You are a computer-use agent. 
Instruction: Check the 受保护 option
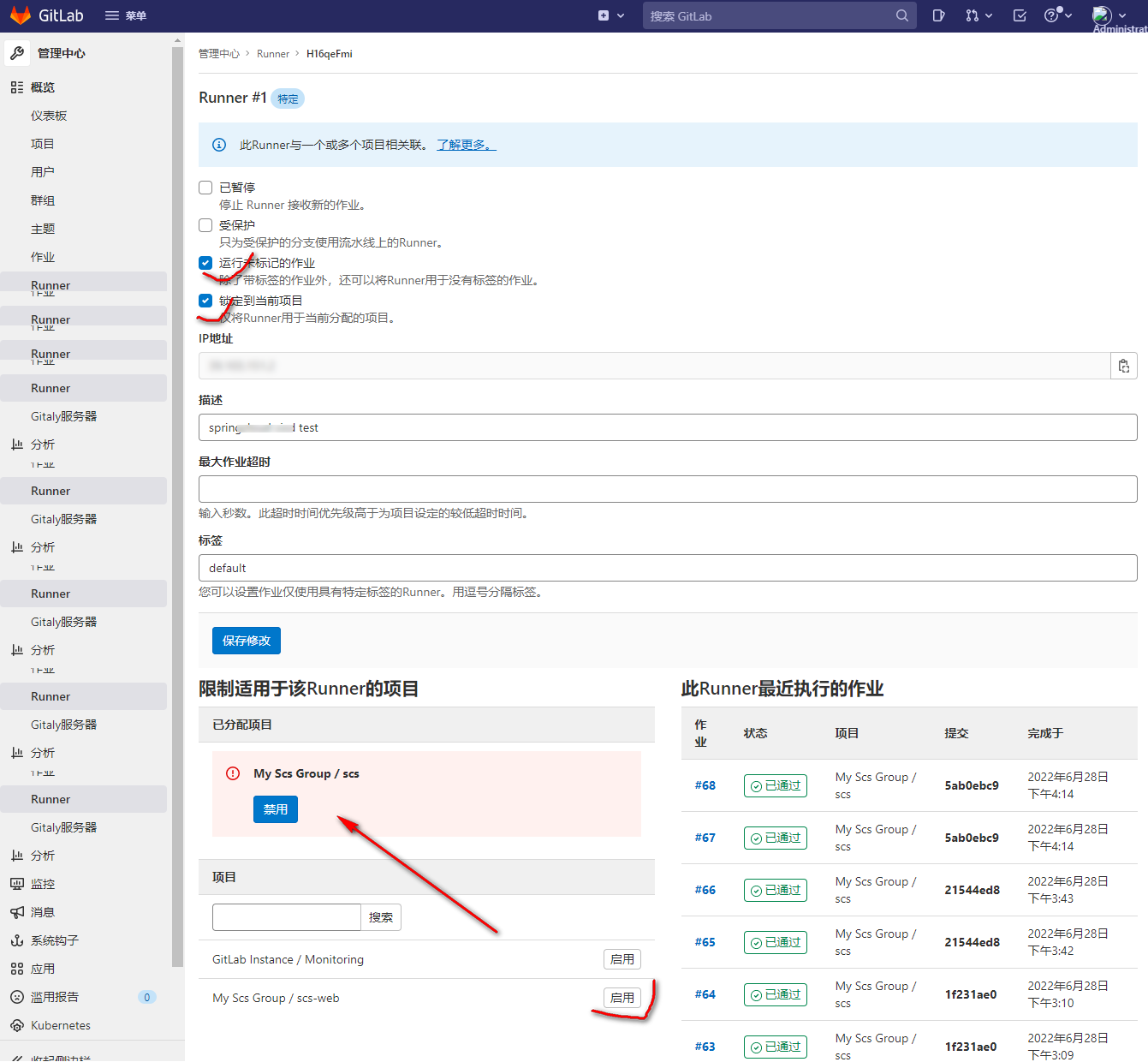pyautogui.click(x=205, y=224)
